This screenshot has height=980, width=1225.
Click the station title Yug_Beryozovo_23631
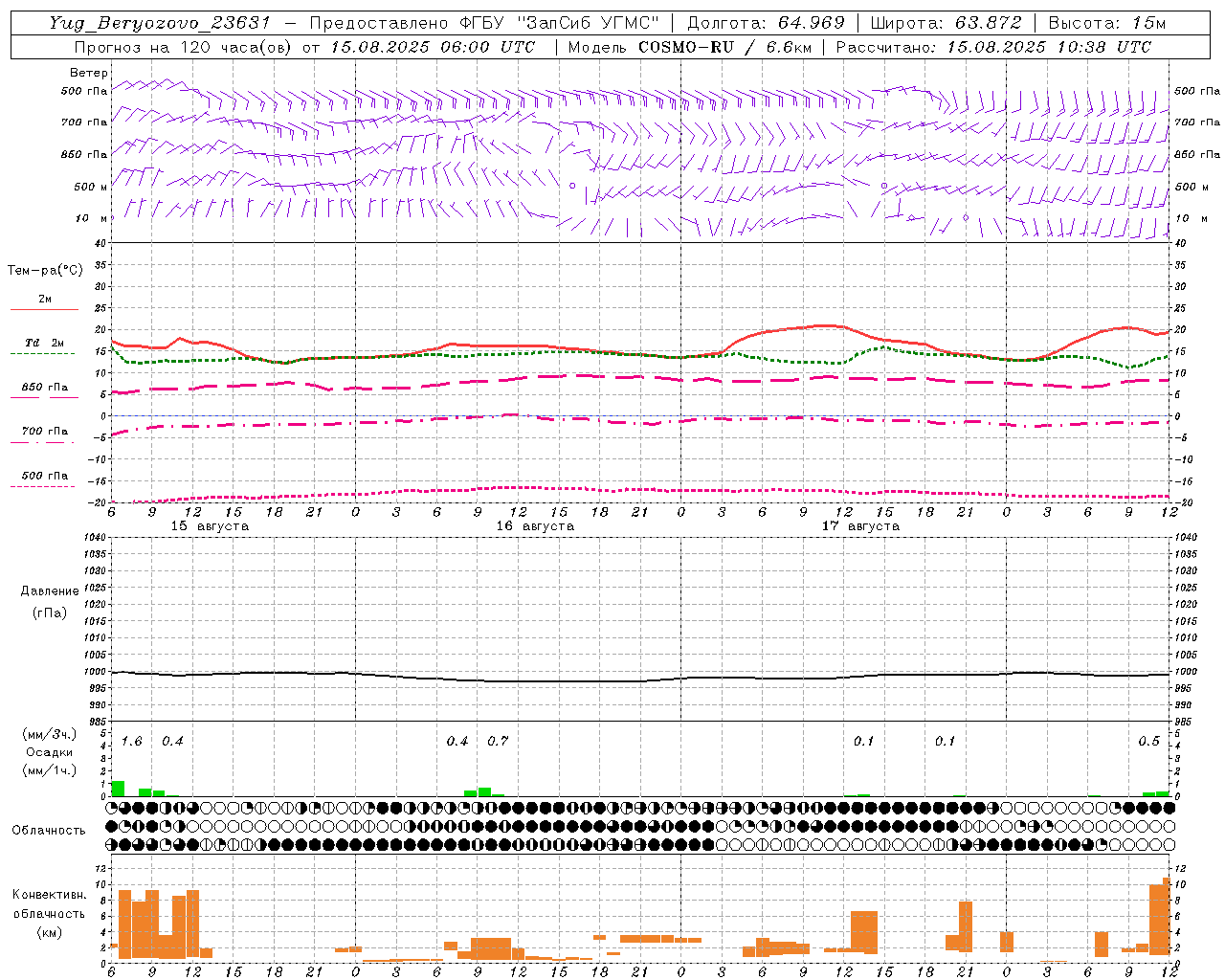[160, 23]
